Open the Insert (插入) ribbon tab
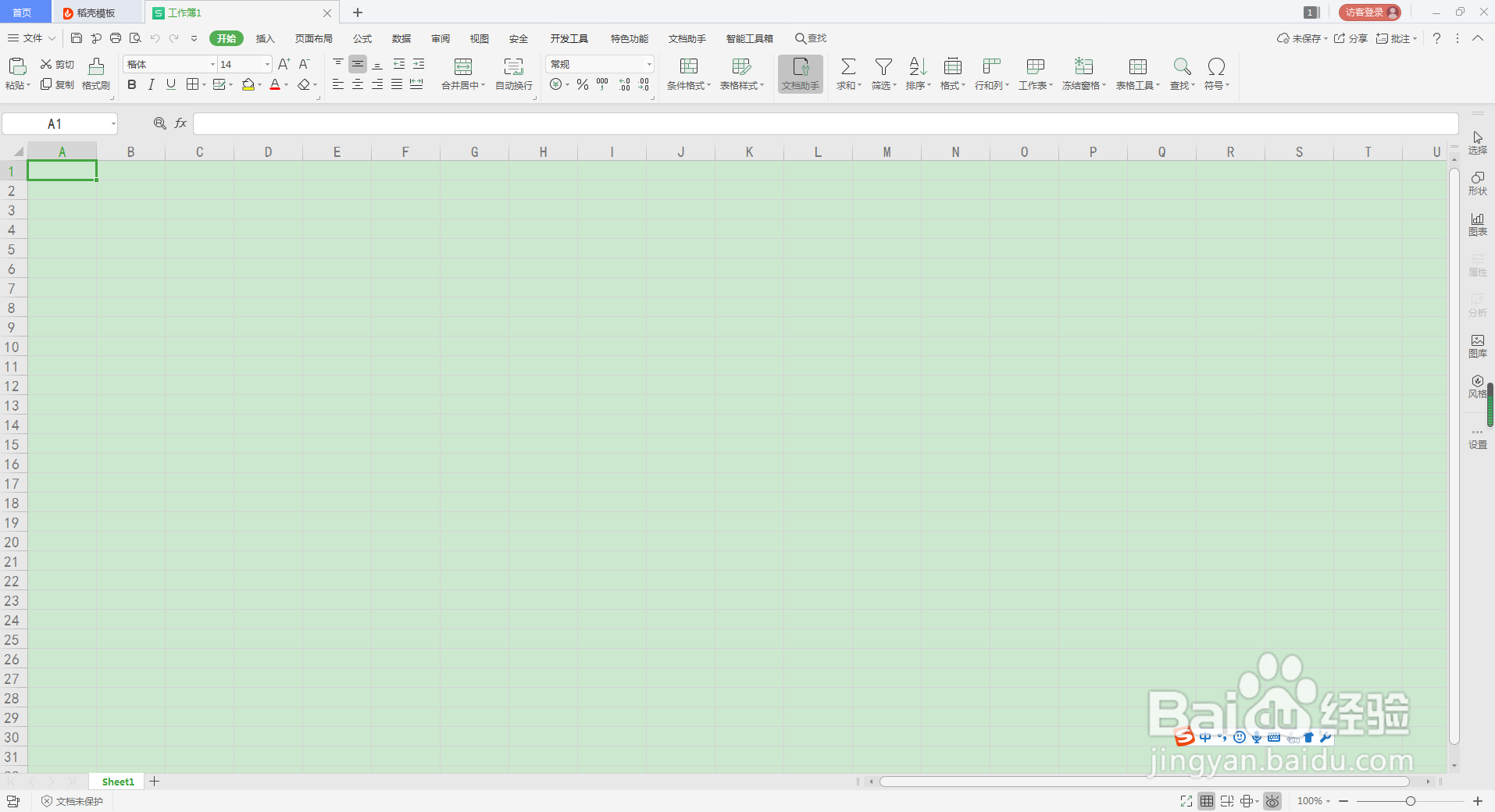The image size is (1495, 812). click(x=266, y=38)
